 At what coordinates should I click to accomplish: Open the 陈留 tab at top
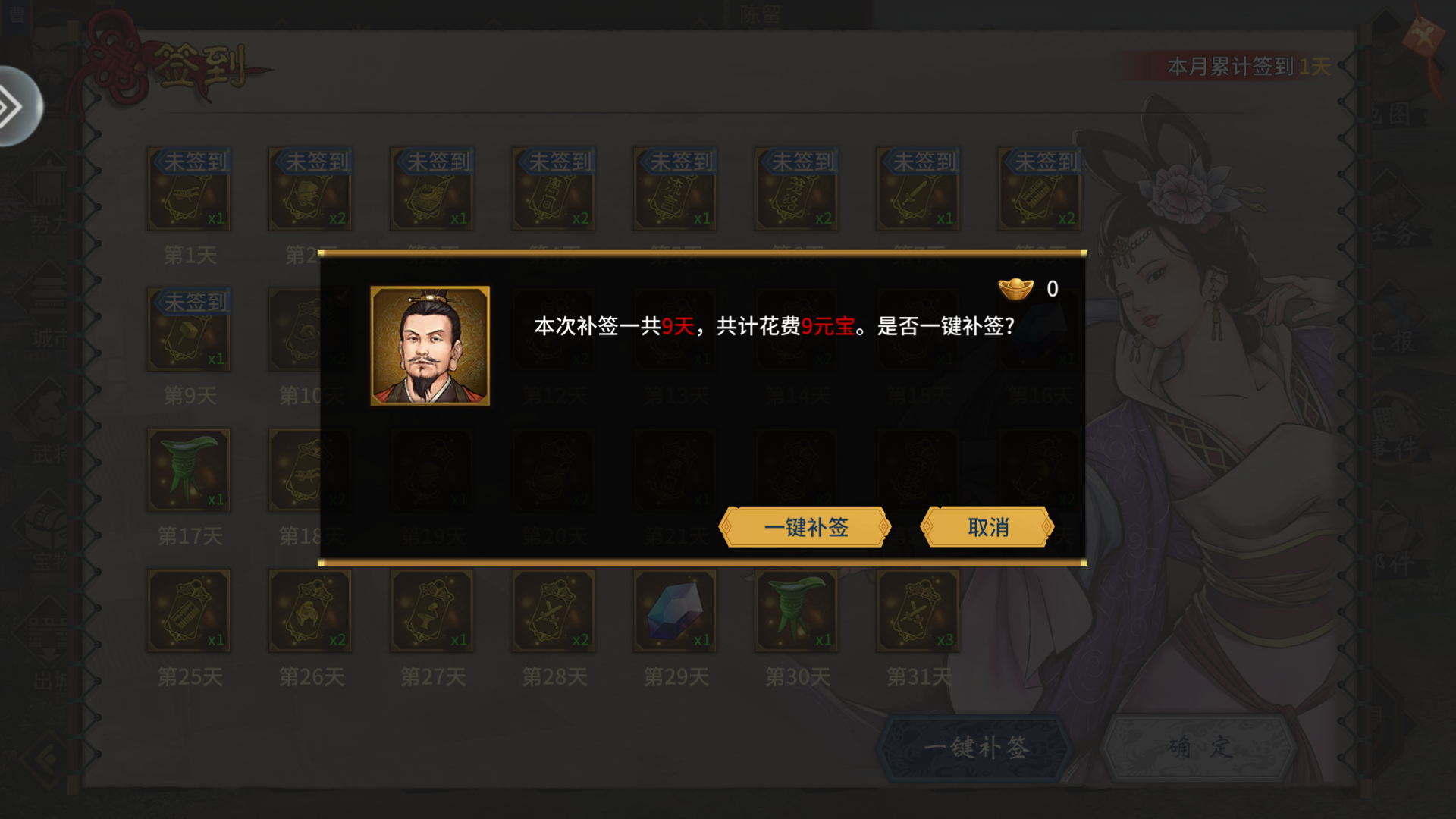[761, 14]
